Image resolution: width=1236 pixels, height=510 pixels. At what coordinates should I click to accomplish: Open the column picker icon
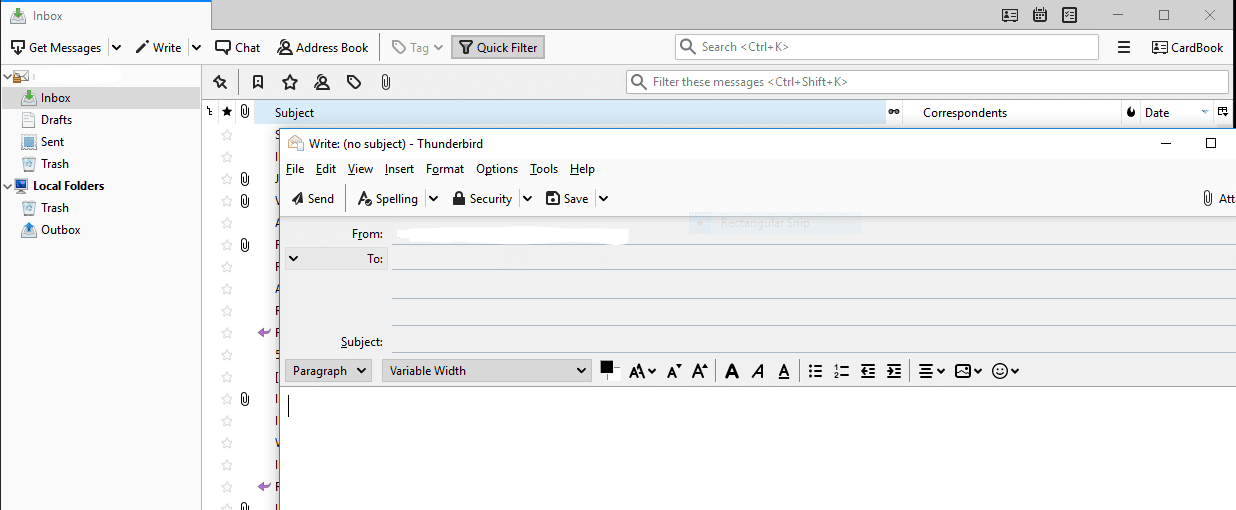click(x=1223, y=113)
